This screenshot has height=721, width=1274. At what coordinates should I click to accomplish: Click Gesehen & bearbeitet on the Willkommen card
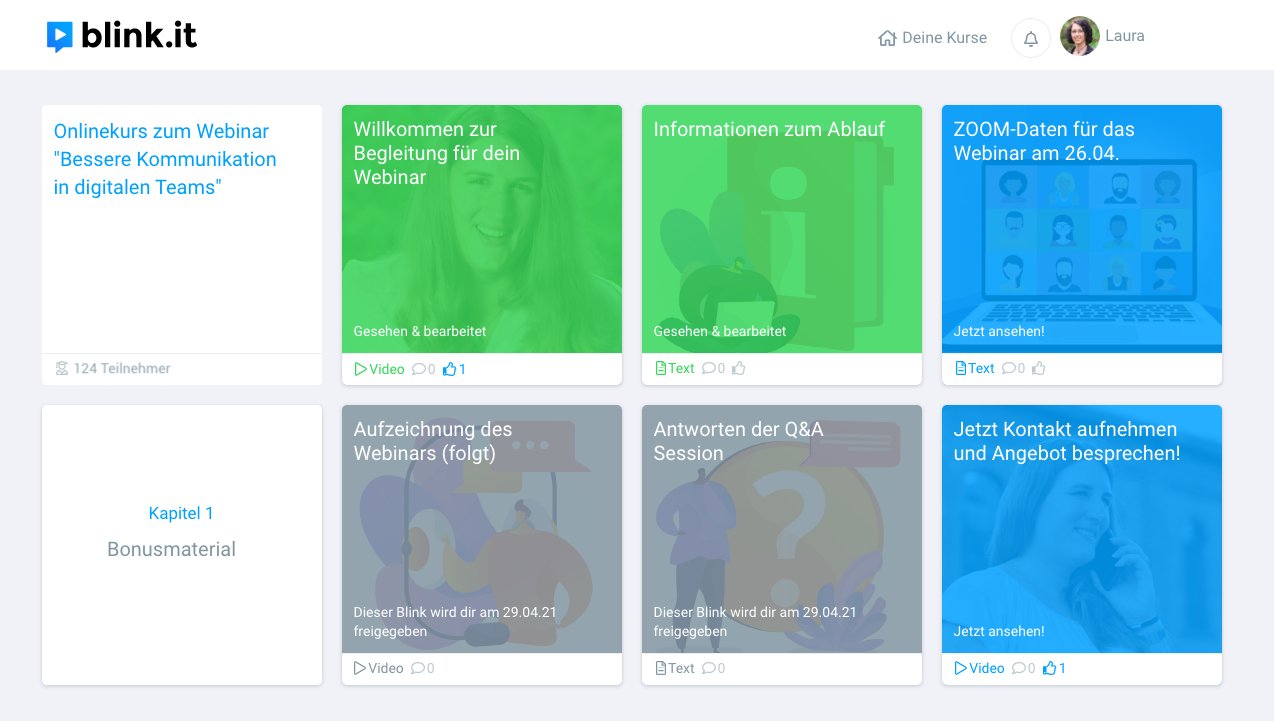tap(420, 331)
